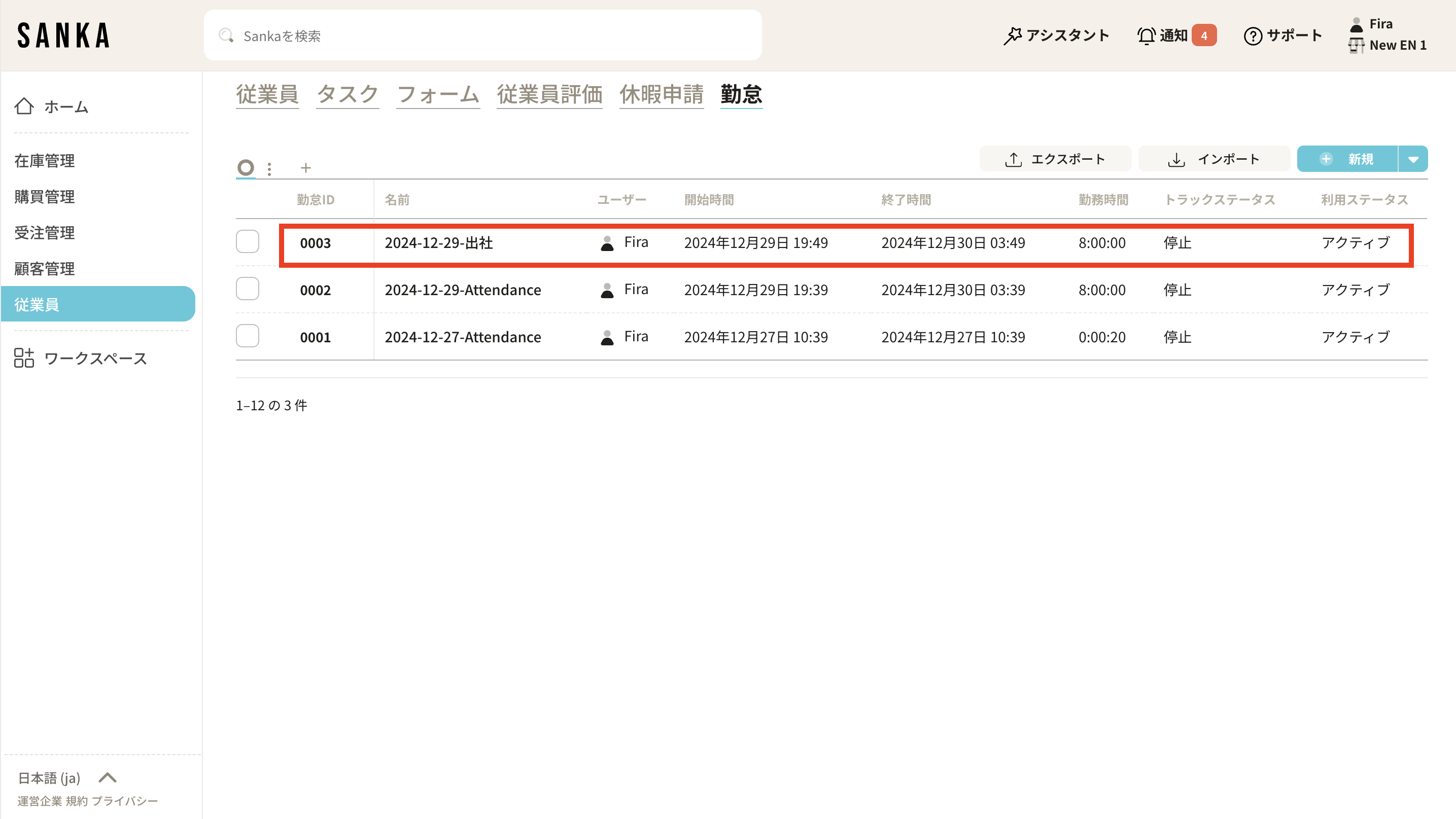Open the Fira user profile icon
Viewport: 1456px width, 819px height.
(x=1356, y=24)
